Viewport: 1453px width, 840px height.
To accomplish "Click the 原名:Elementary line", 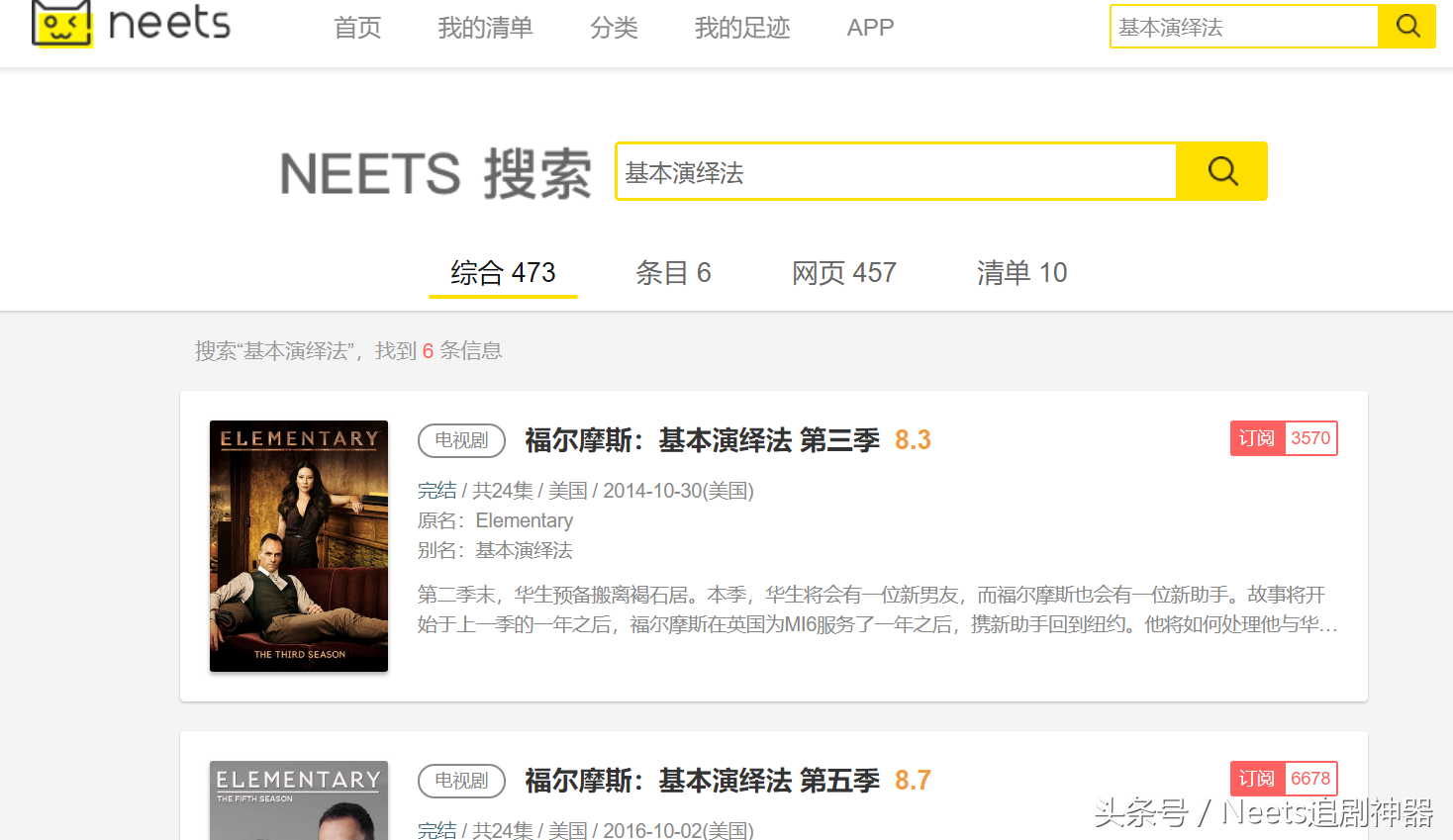I will click(x=495, y=520).
